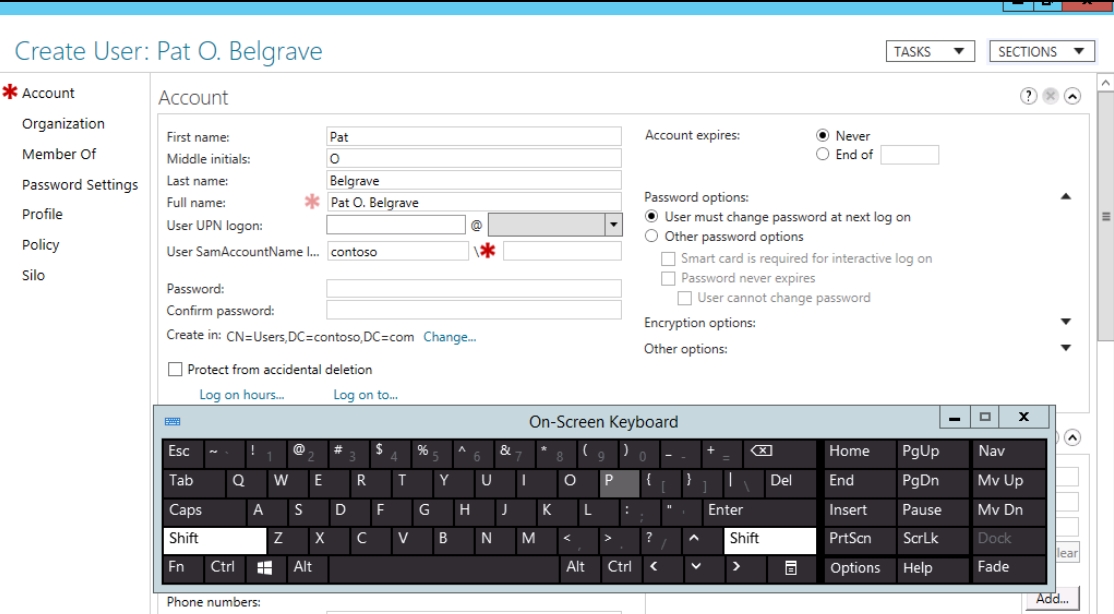Go to Member Of section
The image size is (1114, 614).
59,154
